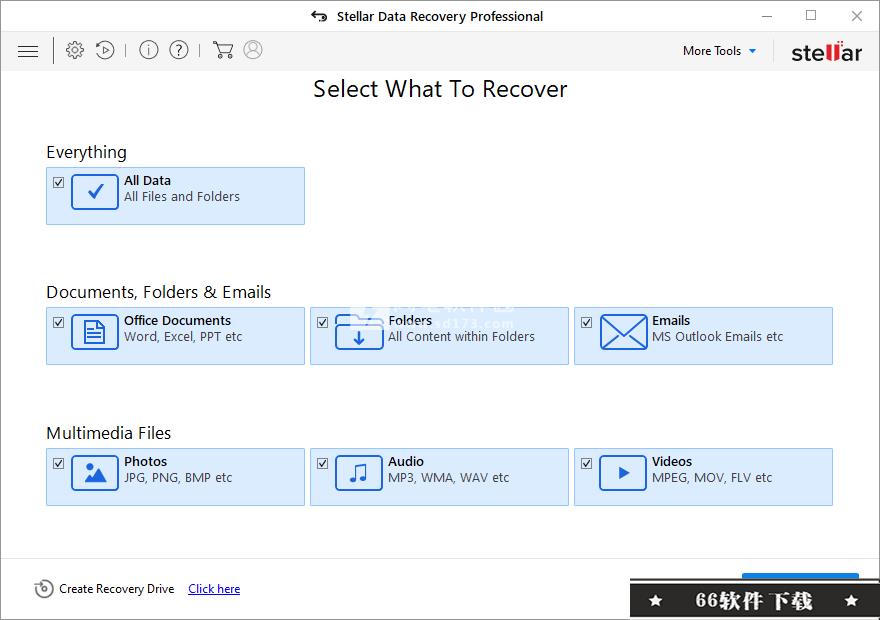Close the Stellar Data Recovery window
This screenshot has width=880, height=620.
[856, 16]
